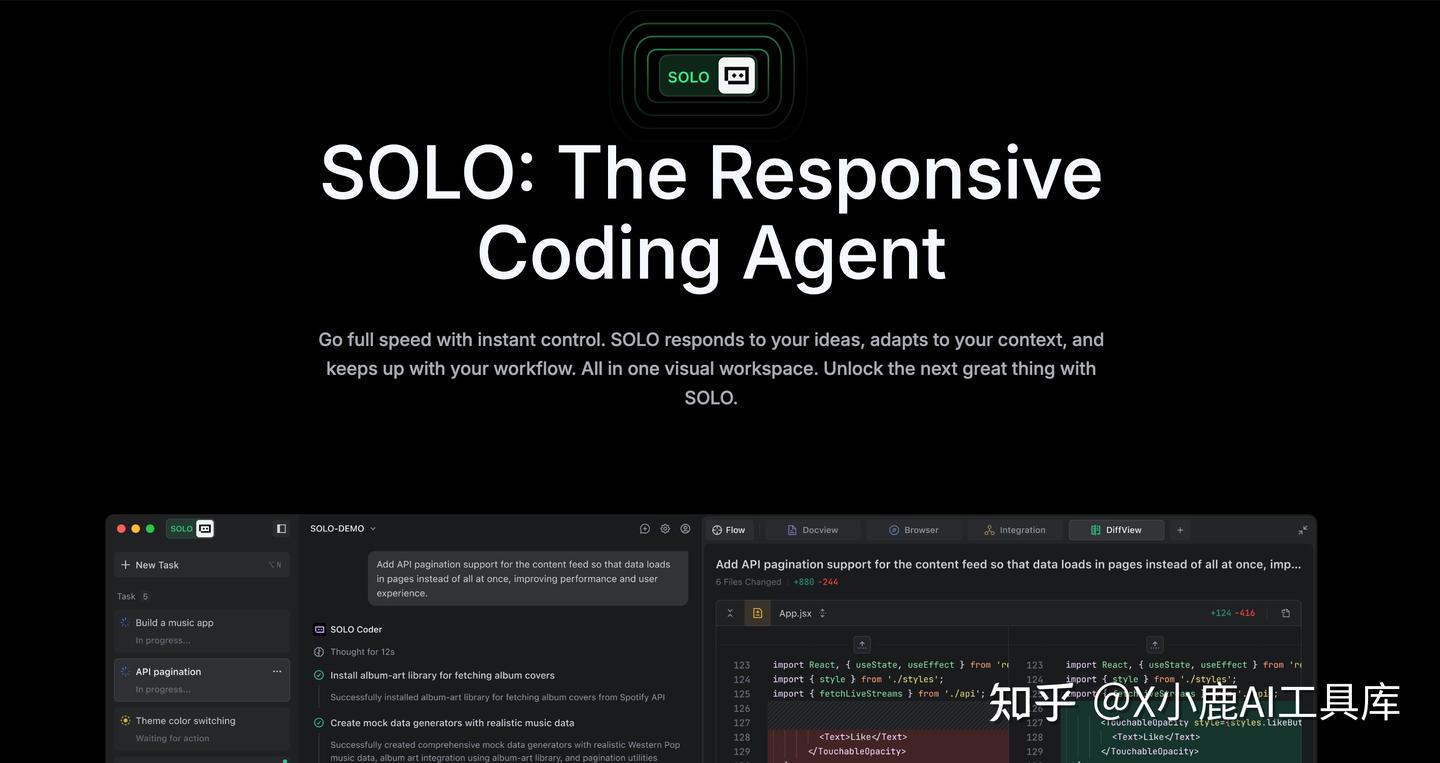1440x763 pixels.
Task: Open the settings gear near SOLO-DEMO
Action: [x=665, y=528]
